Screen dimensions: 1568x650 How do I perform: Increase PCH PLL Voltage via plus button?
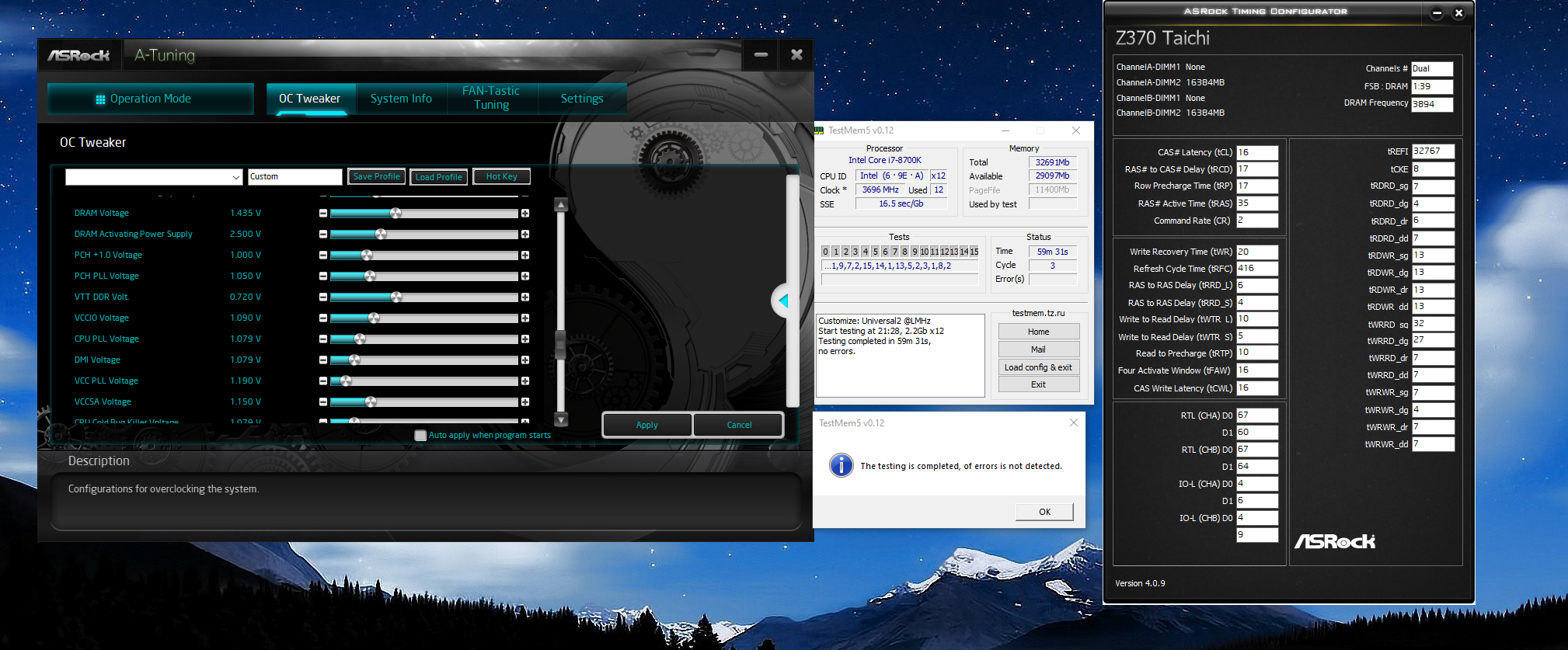[x=525, y=276]
